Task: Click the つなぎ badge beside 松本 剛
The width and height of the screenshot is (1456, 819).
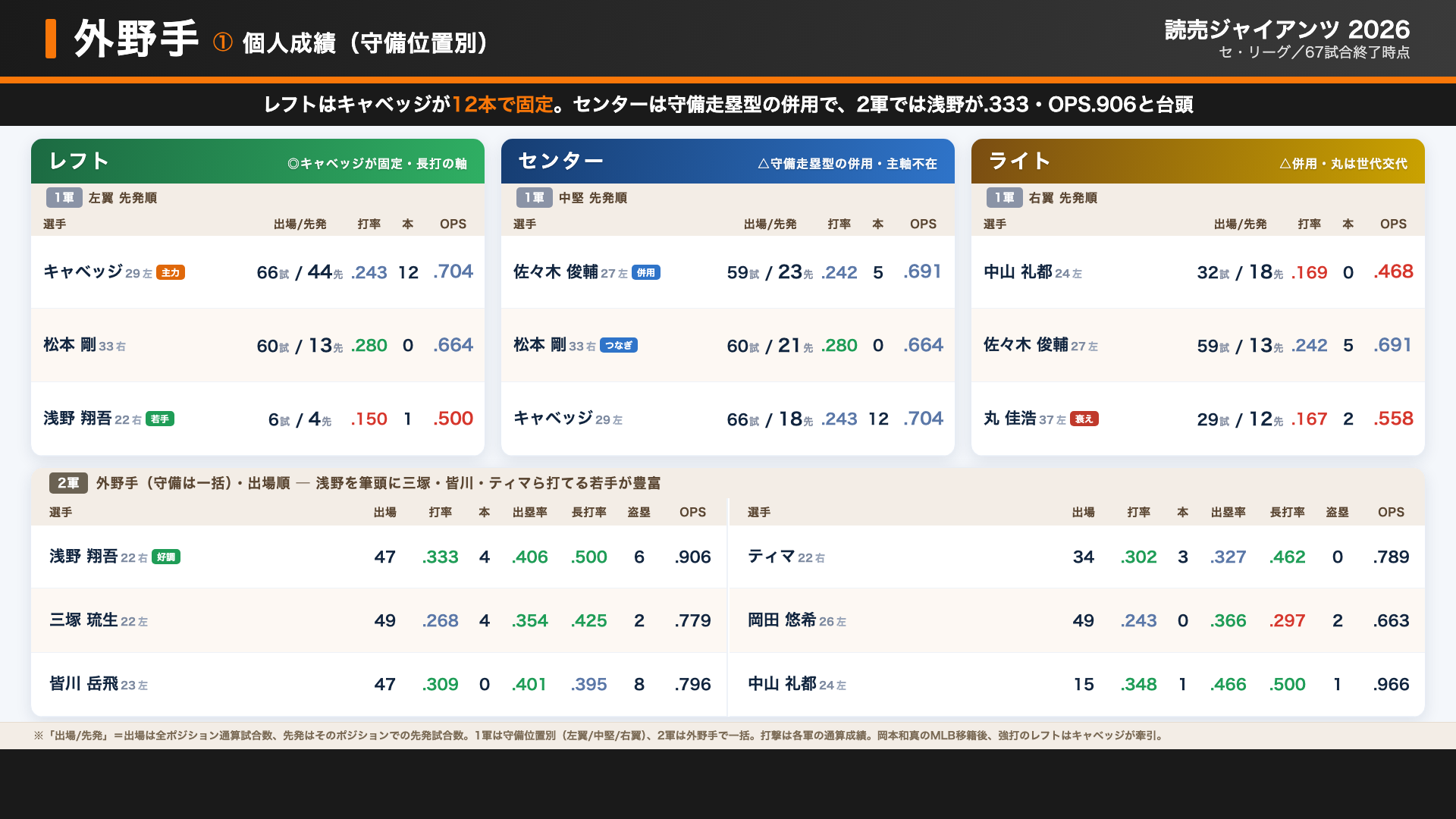Action: coord(619,346)
